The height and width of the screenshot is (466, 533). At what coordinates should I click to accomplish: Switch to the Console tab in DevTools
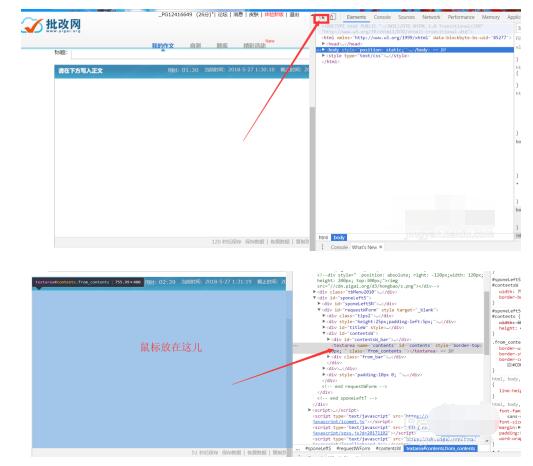[382, 17]
